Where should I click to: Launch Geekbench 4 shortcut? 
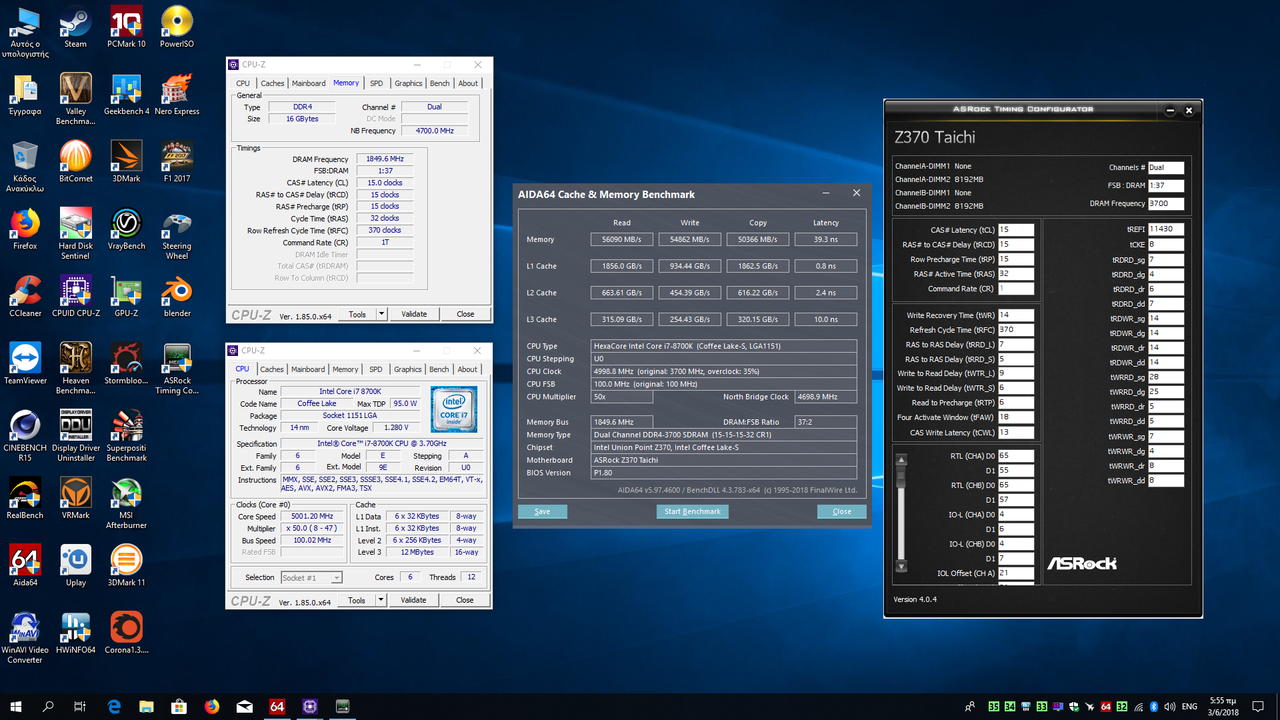(126, 95)
